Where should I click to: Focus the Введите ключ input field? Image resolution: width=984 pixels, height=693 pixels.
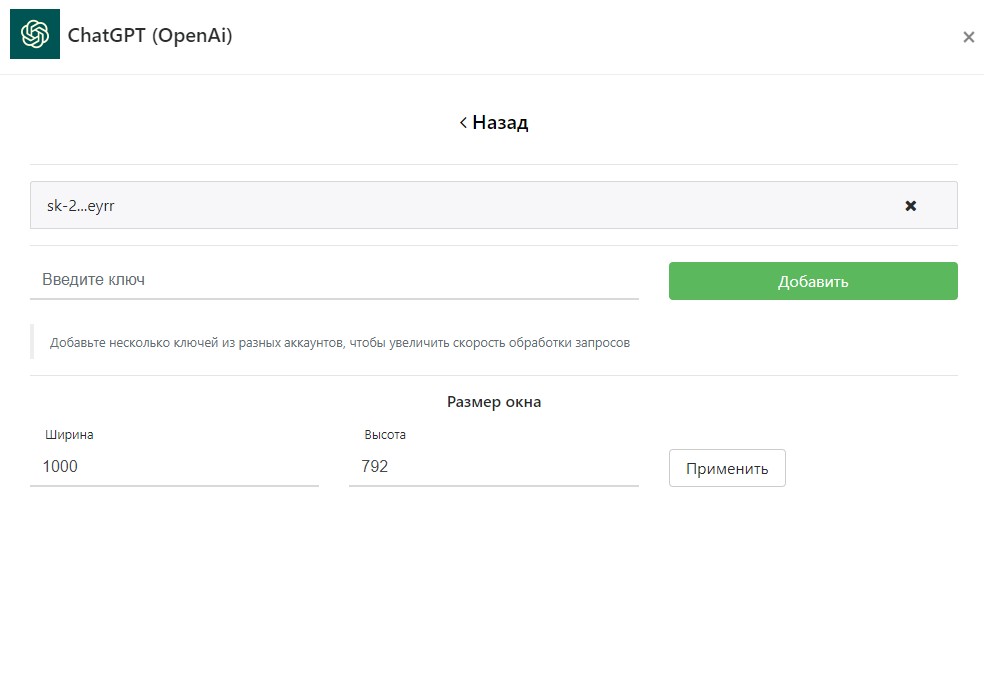coord(334,280)
